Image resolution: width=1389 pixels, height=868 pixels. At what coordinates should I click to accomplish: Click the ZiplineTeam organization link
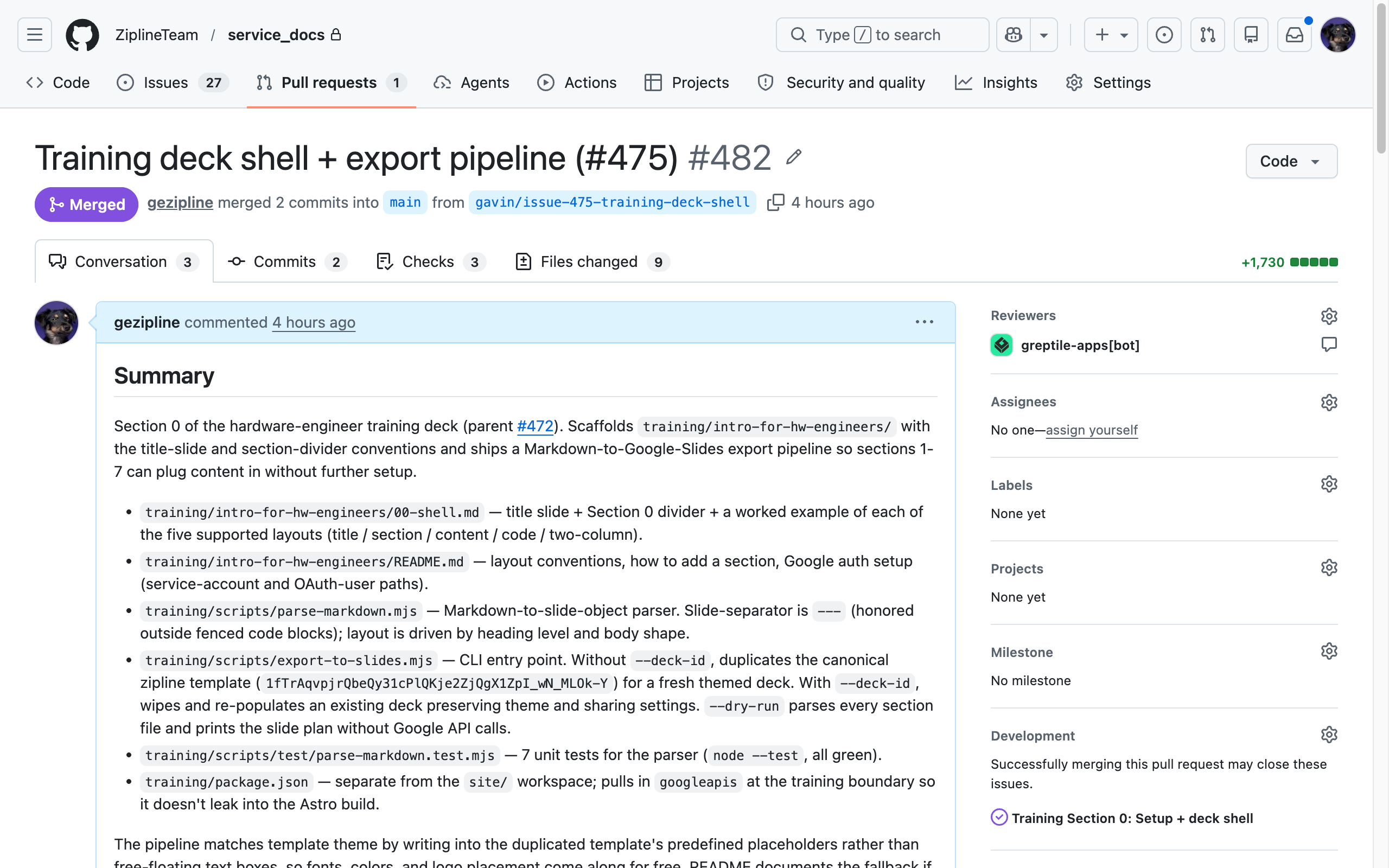157,35
